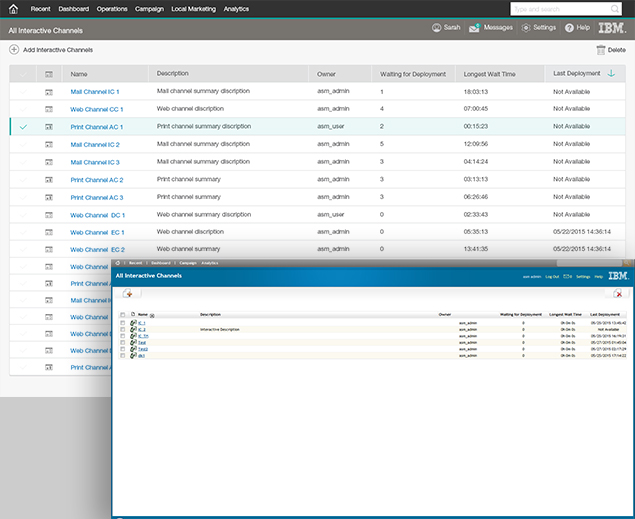Viewport: 635px width, 519px height.
Task: Check select-all box in blue window
Action: [123, 315]
